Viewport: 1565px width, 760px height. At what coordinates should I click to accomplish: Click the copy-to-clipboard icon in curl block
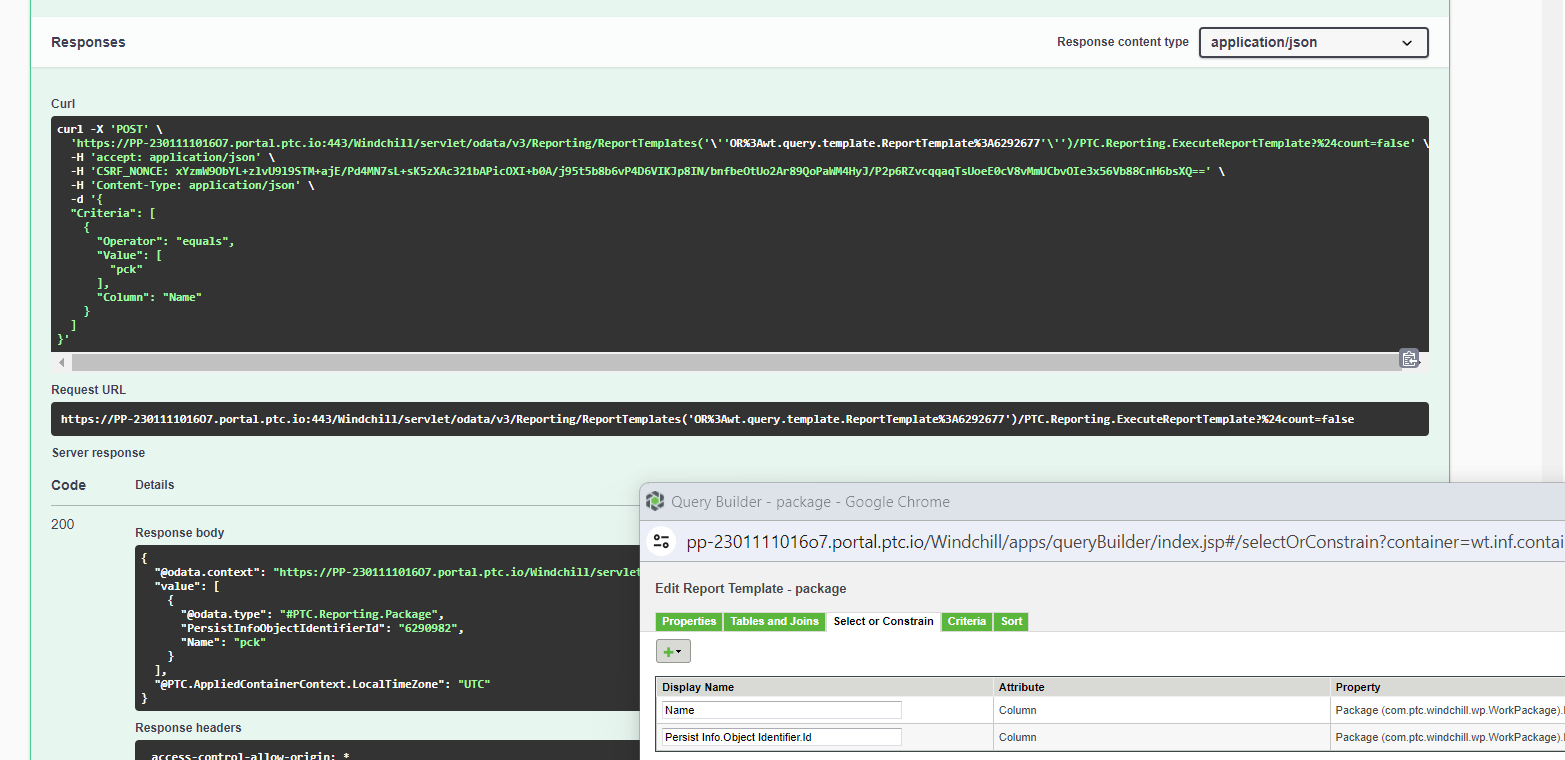(x=1409, y=358)
